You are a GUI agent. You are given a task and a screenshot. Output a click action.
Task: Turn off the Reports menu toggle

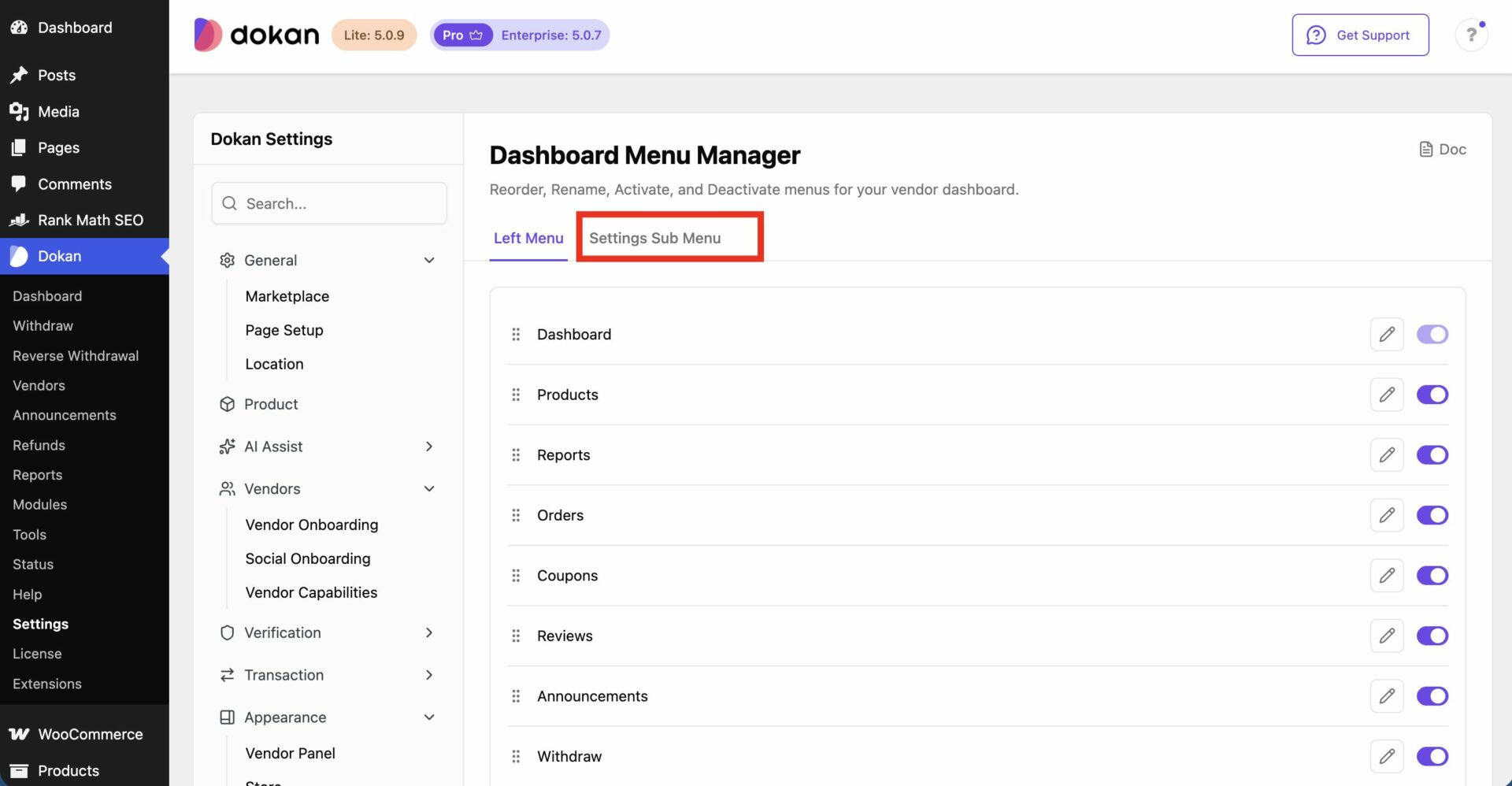coord(1432,454)
